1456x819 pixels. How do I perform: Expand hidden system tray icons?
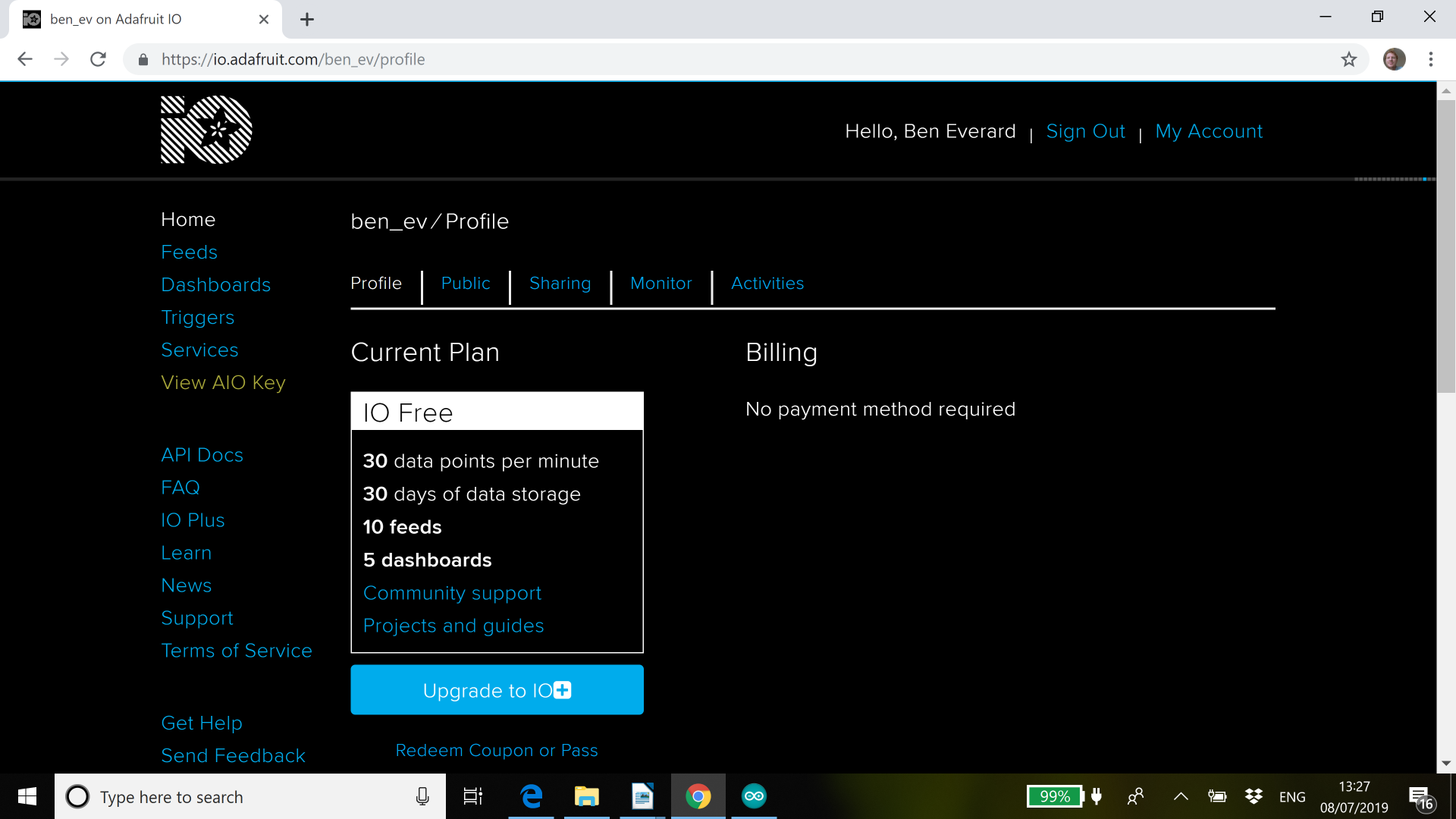click(x=1181, y=796)
